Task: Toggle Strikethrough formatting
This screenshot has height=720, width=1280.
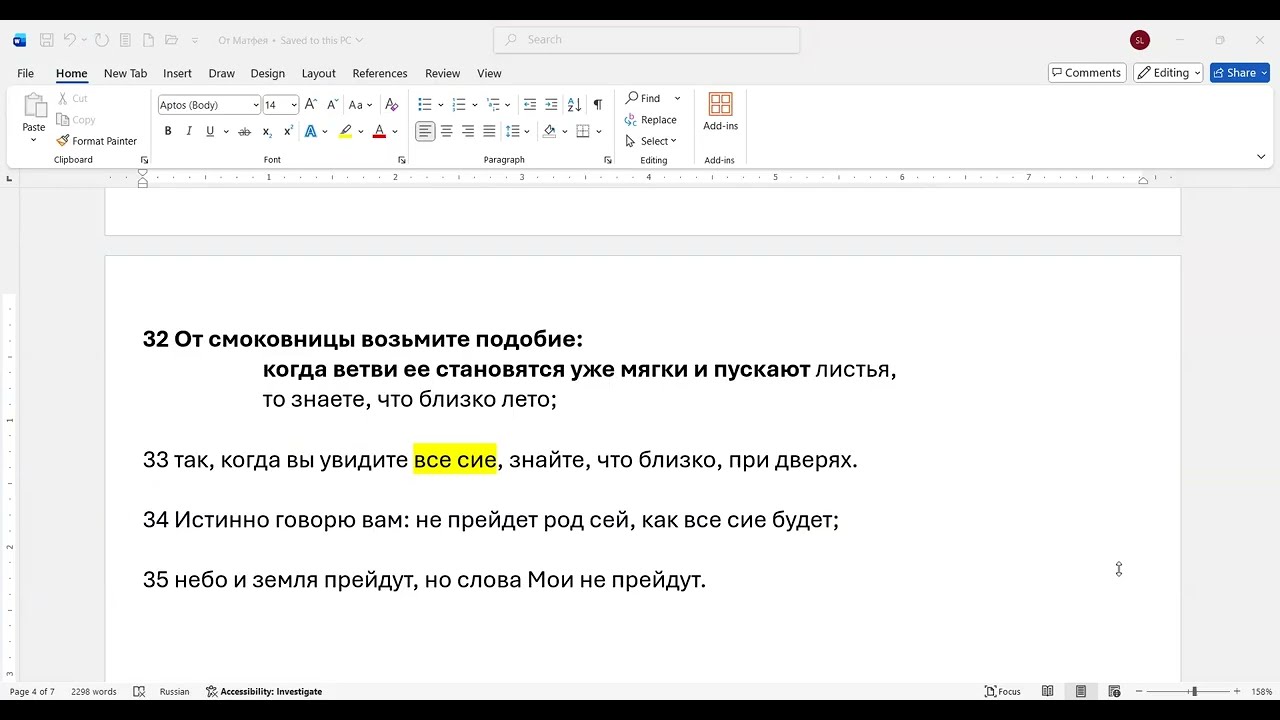Action: point(244,131)
